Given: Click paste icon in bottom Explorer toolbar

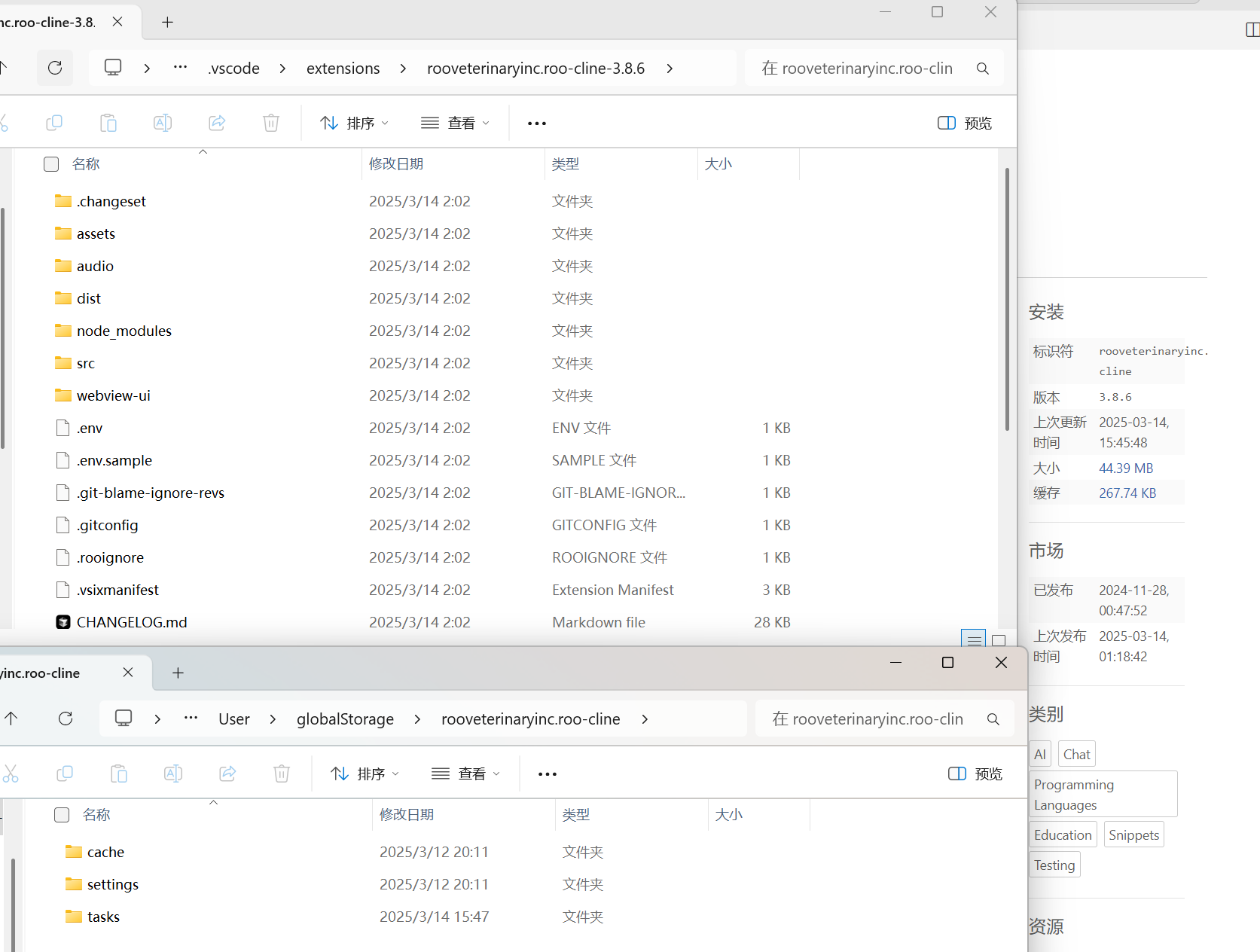Looking at the screenshot, I should point(119,773).
